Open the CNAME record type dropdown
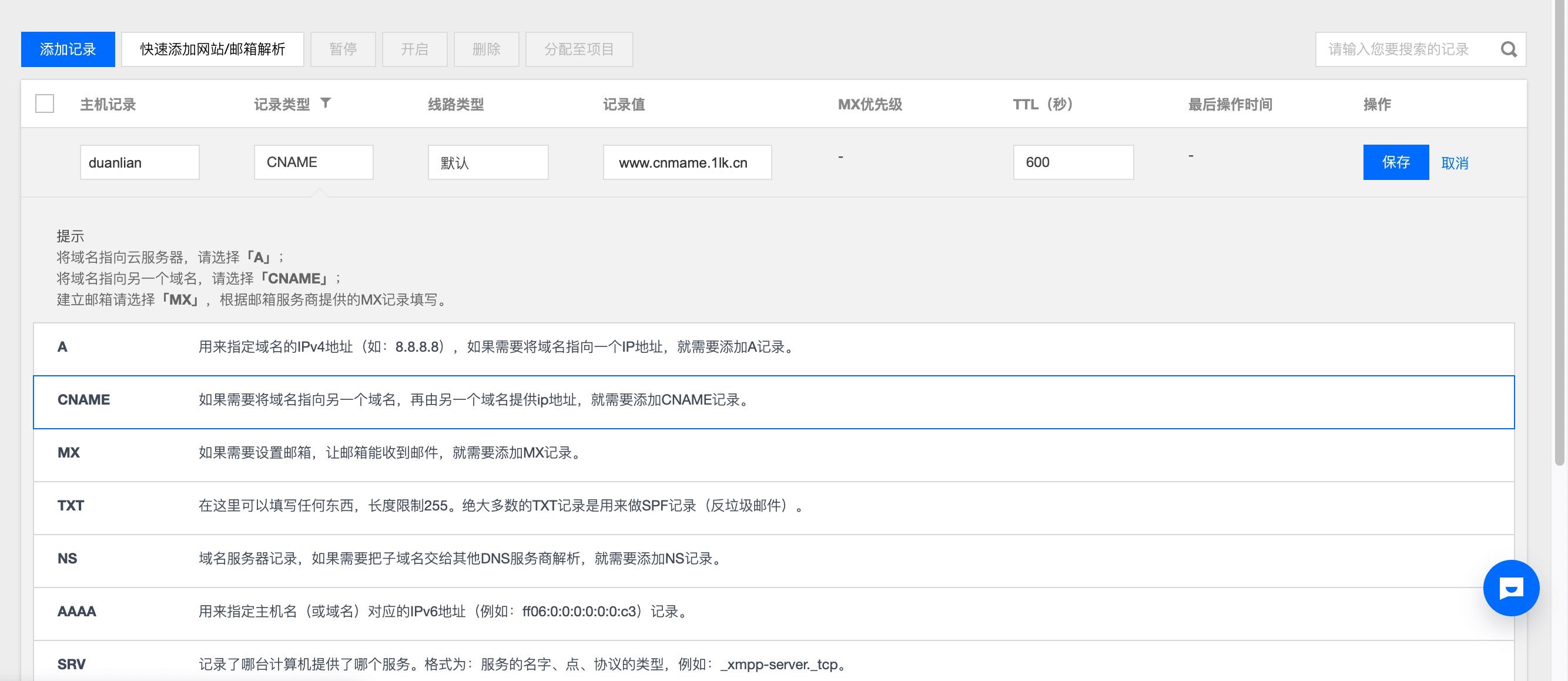This screenshot has height=681, width=1568. coord(313,162)
